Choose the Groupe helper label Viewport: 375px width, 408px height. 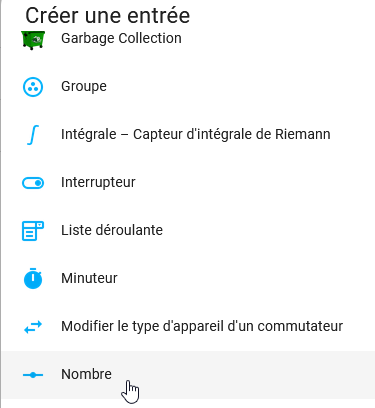(x=84, y=86)
